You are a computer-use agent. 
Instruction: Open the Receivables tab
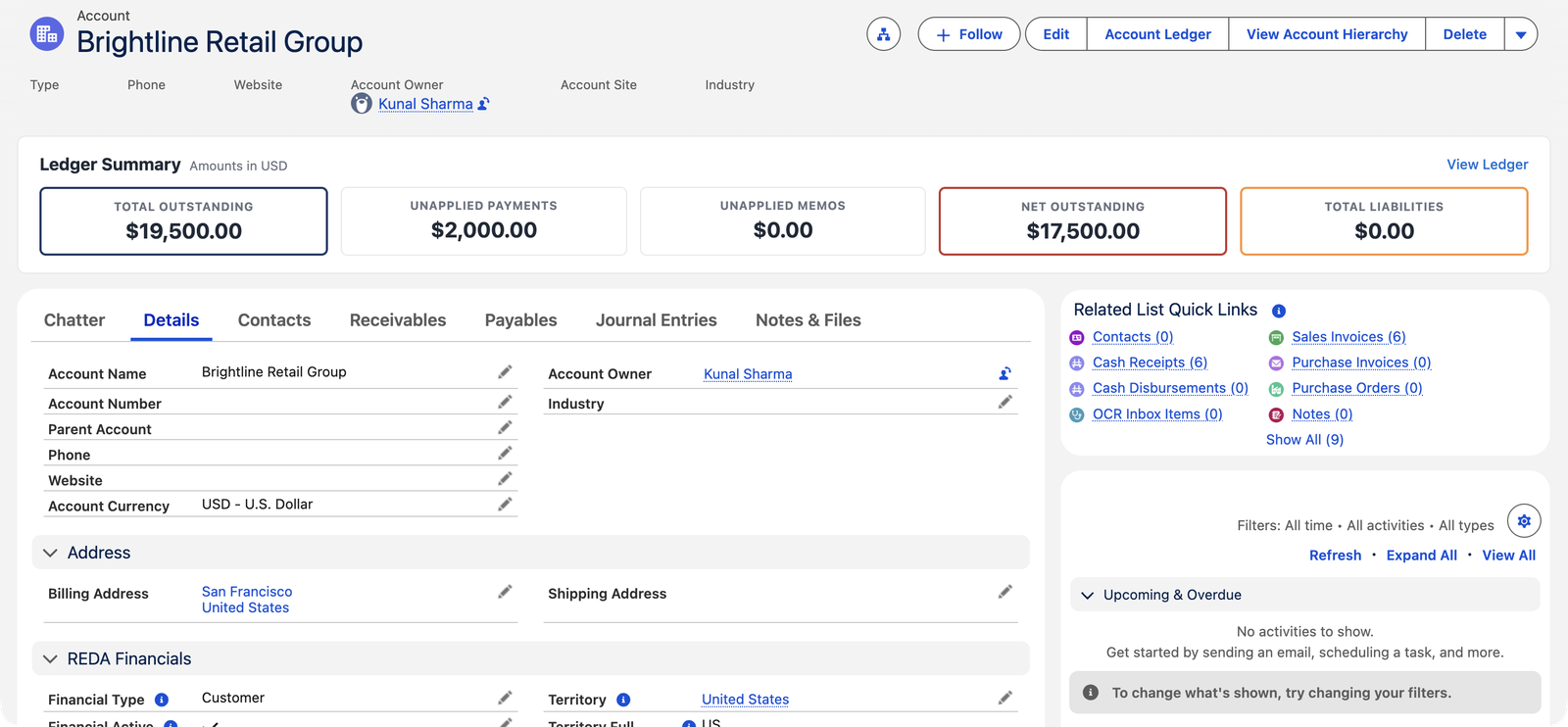(398, 320)
